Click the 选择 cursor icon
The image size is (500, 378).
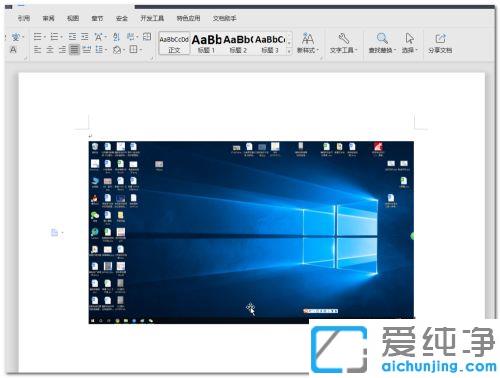[410, 38]
